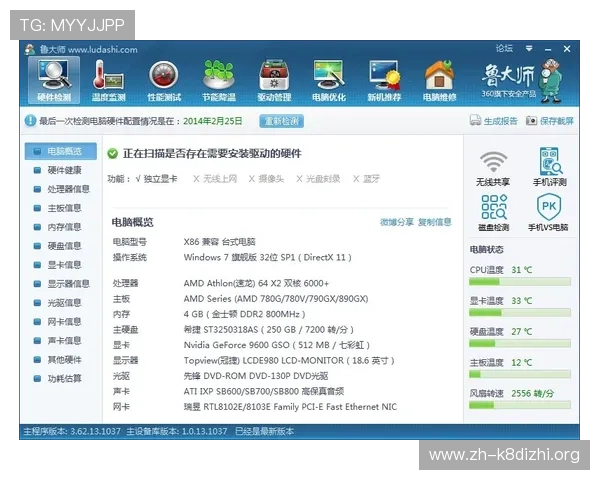Open 性能测试 performance test
Screen dimensions: 600x480
(164, 80)
